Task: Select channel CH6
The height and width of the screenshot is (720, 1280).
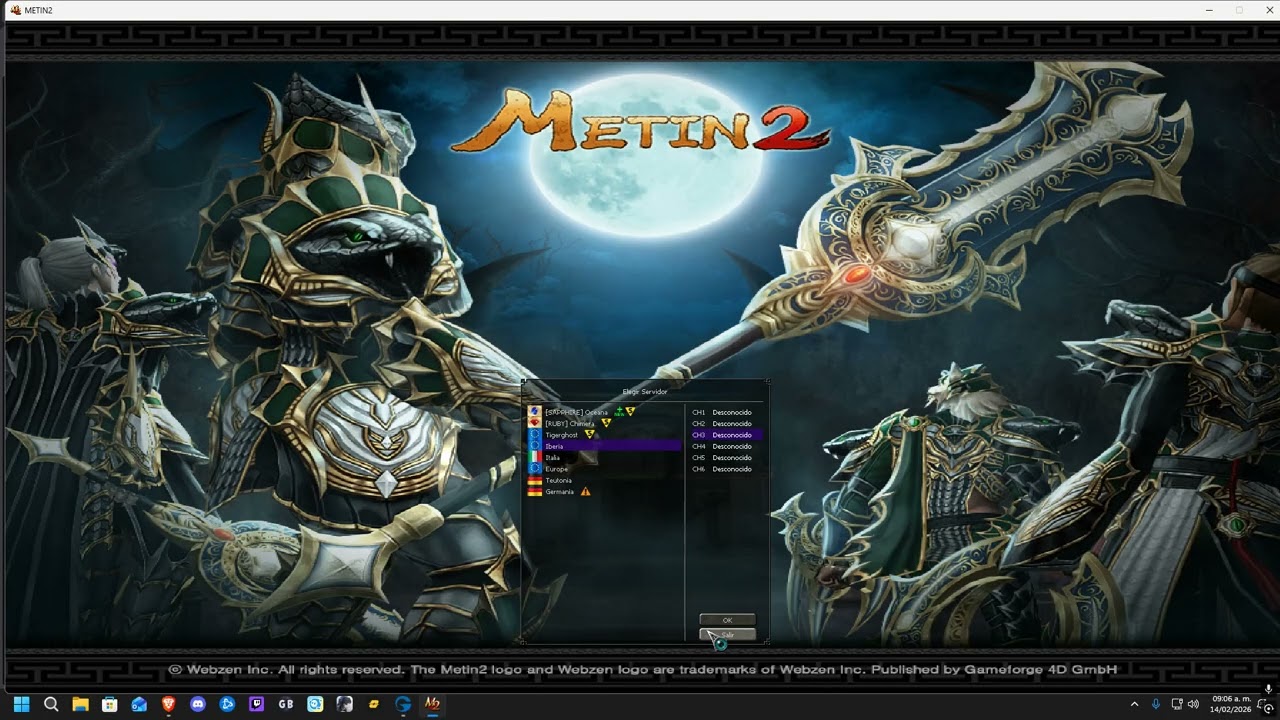Action: point(725,469)
